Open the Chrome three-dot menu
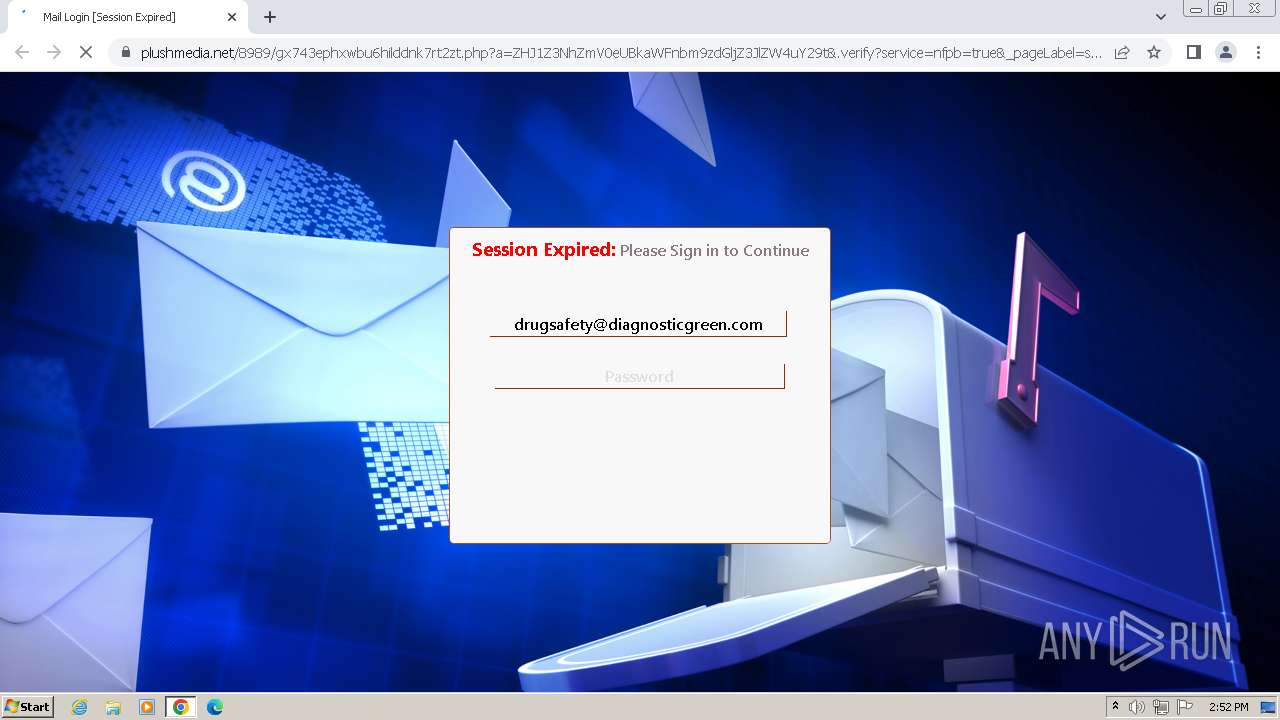Image resolution: width=1280 pixels, height=720 pixels. (x=1258, y=52)
